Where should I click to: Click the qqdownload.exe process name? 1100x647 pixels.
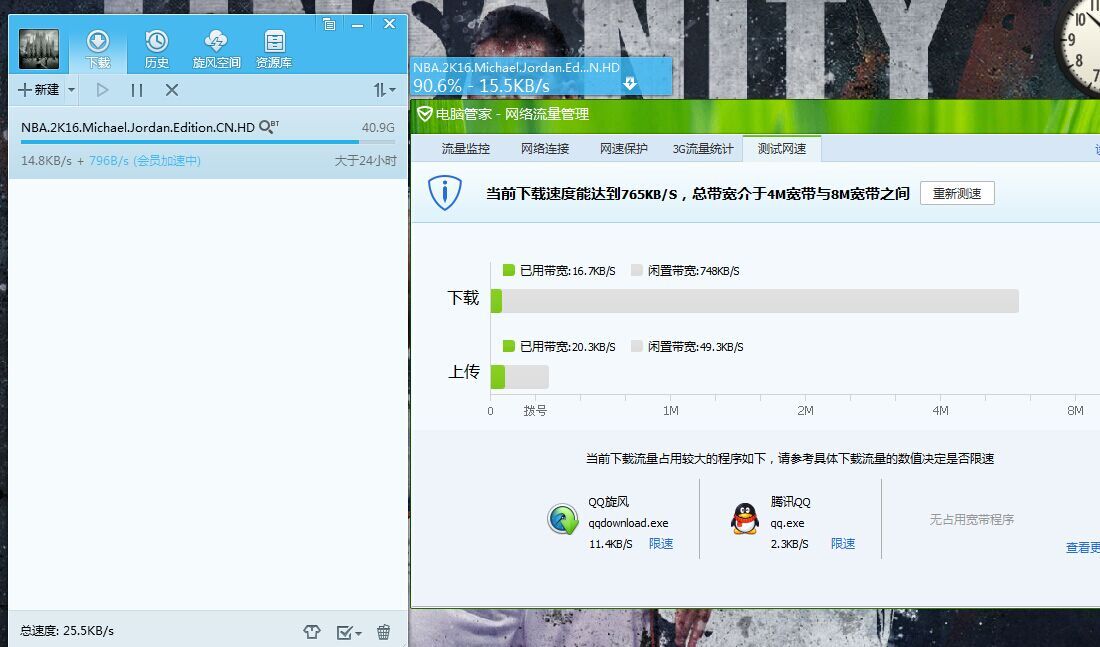pos(629,523)
